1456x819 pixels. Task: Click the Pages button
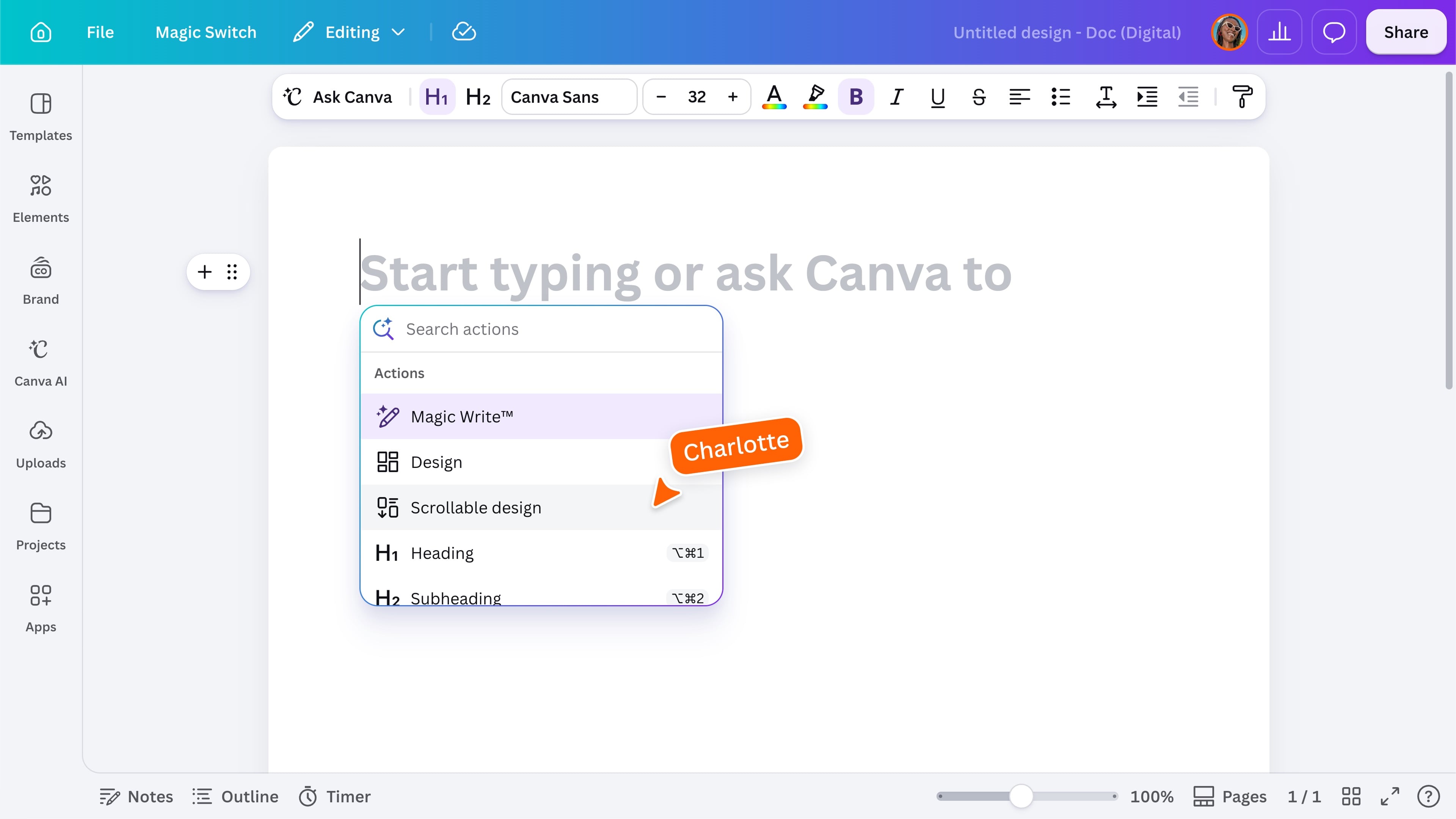pyautogui.click(x=1229, y=796)
